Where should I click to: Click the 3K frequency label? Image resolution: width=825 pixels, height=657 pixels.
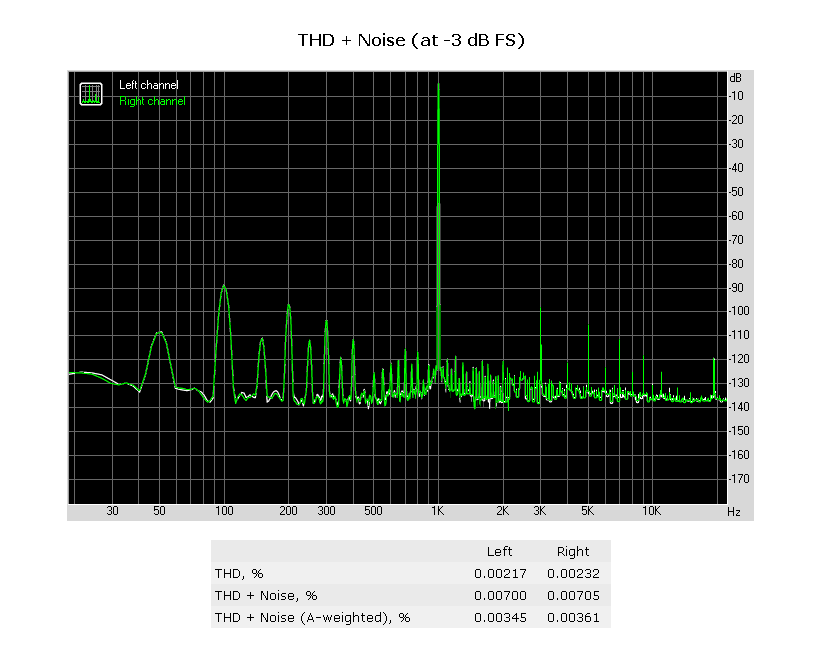point(540,511)
